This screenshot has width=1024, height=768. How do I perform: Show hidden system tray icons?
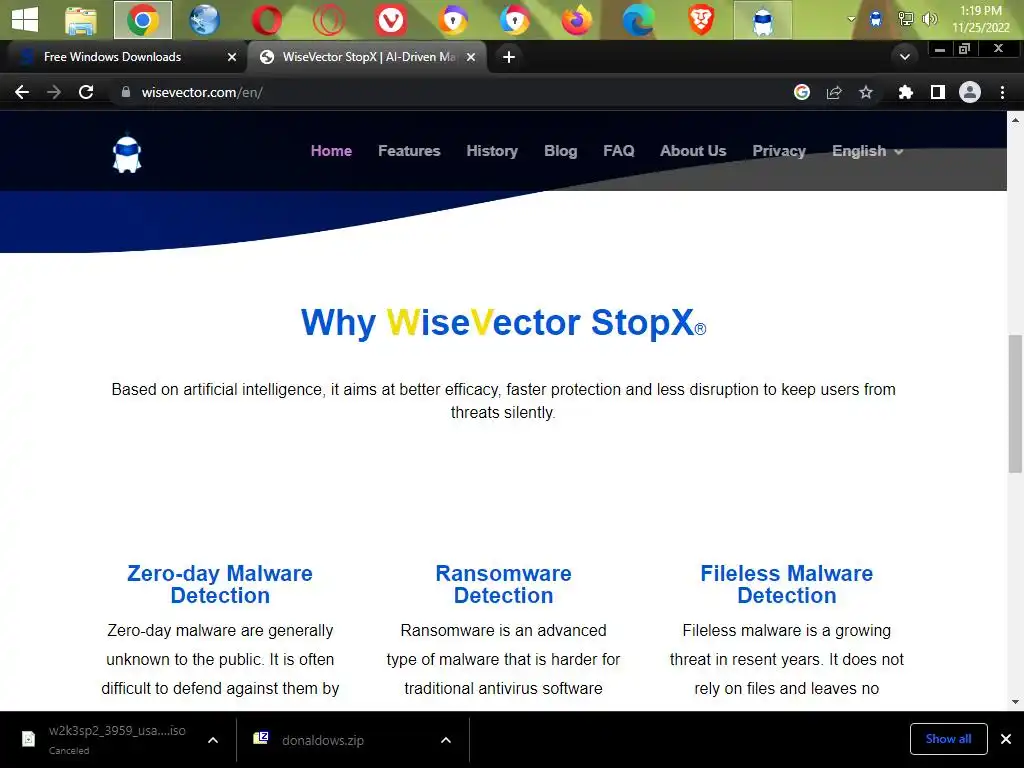851,19
